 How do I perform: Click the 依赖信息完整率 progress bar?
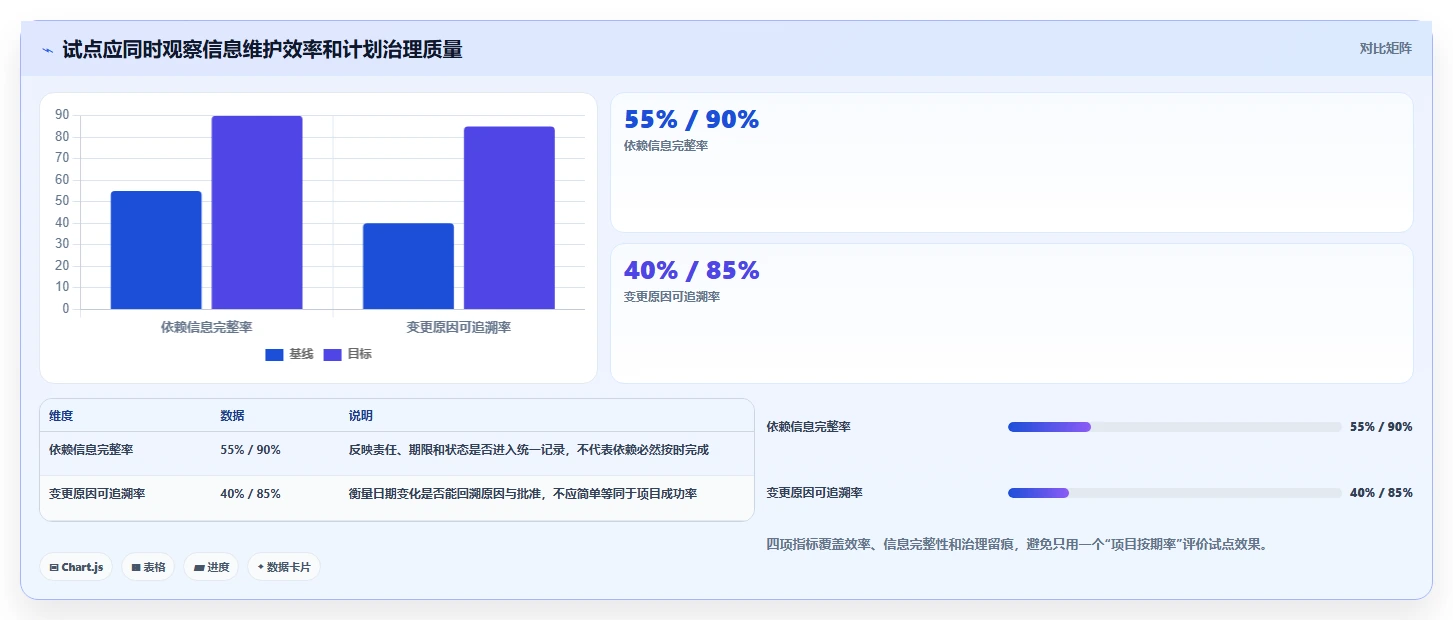click(x=1174, y=427)
